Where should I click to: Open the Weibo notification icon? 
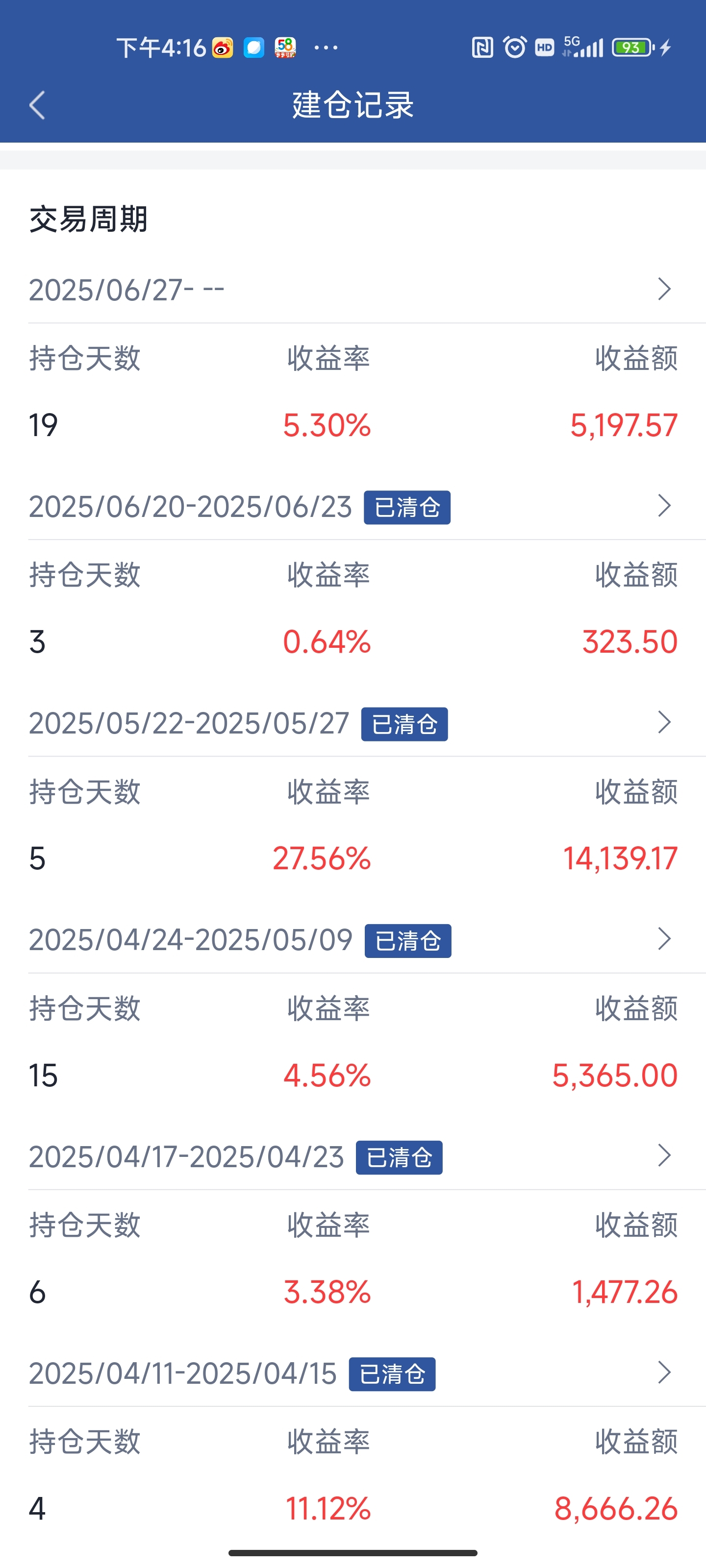click(x=222, y=48)
